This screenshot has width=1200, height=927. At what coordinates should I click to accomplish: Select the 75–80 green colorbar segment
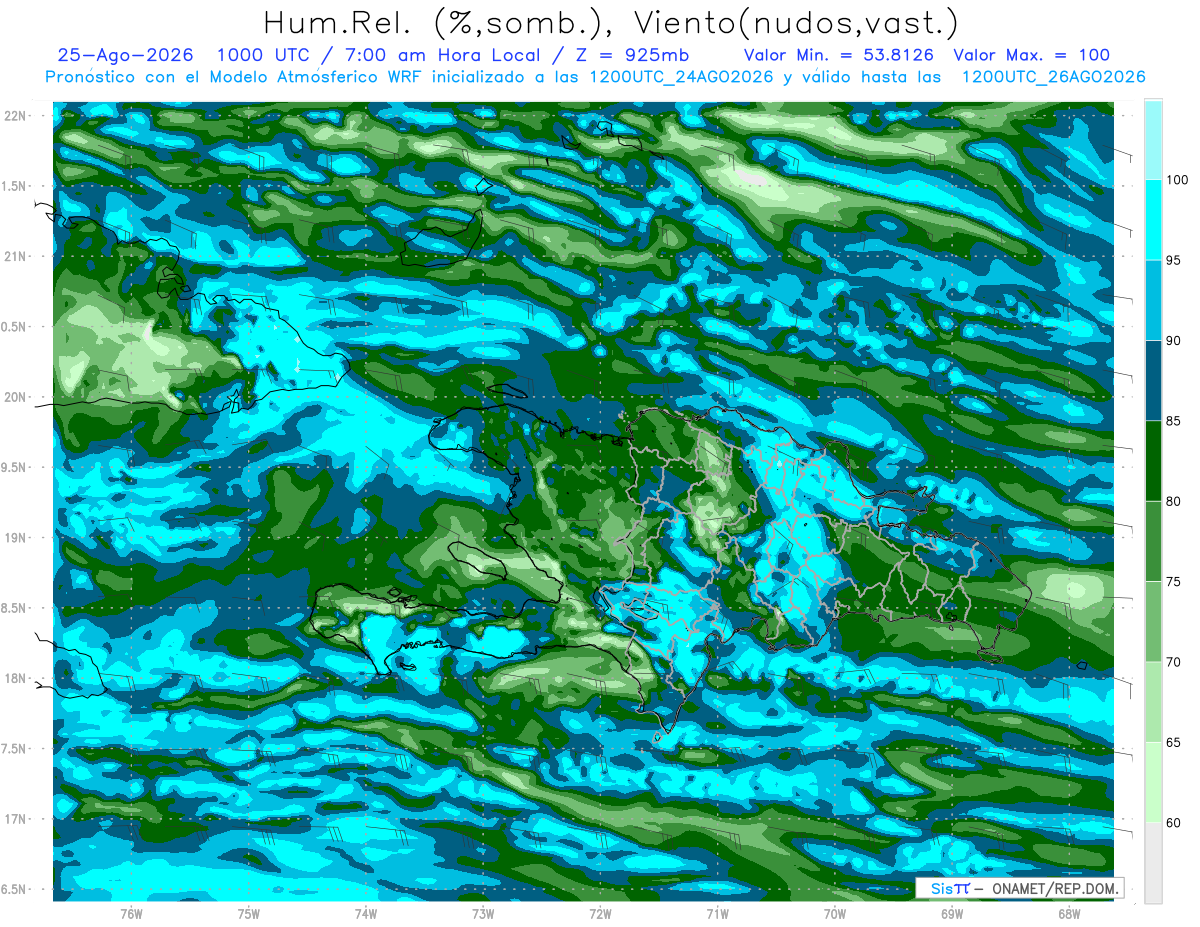tap(1153, 541)
